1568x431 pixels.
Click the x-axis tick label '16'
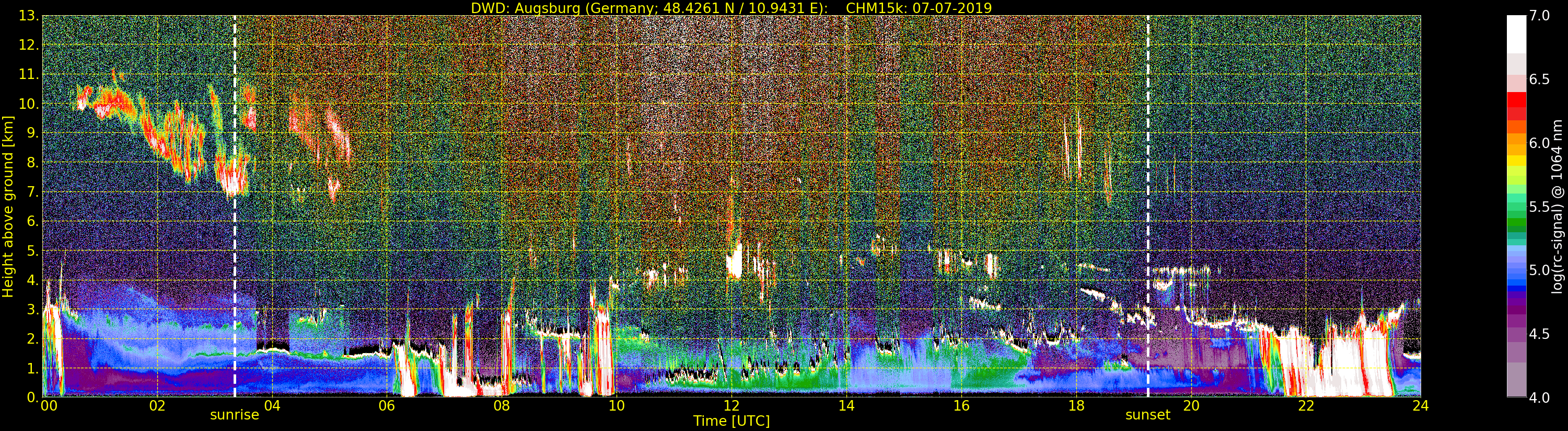[961, 406]
